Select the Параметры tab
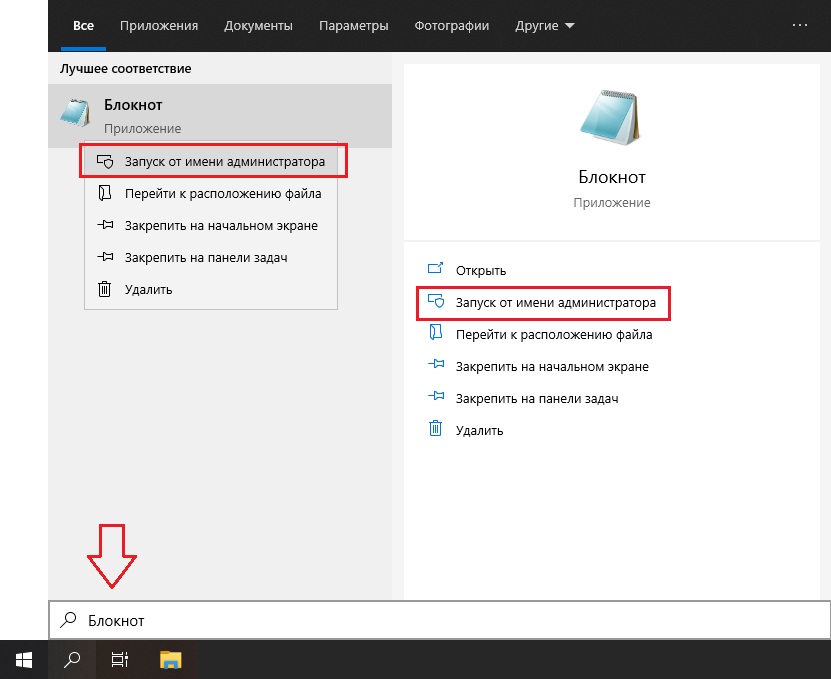Screen dimensions: 831x679 353,25
